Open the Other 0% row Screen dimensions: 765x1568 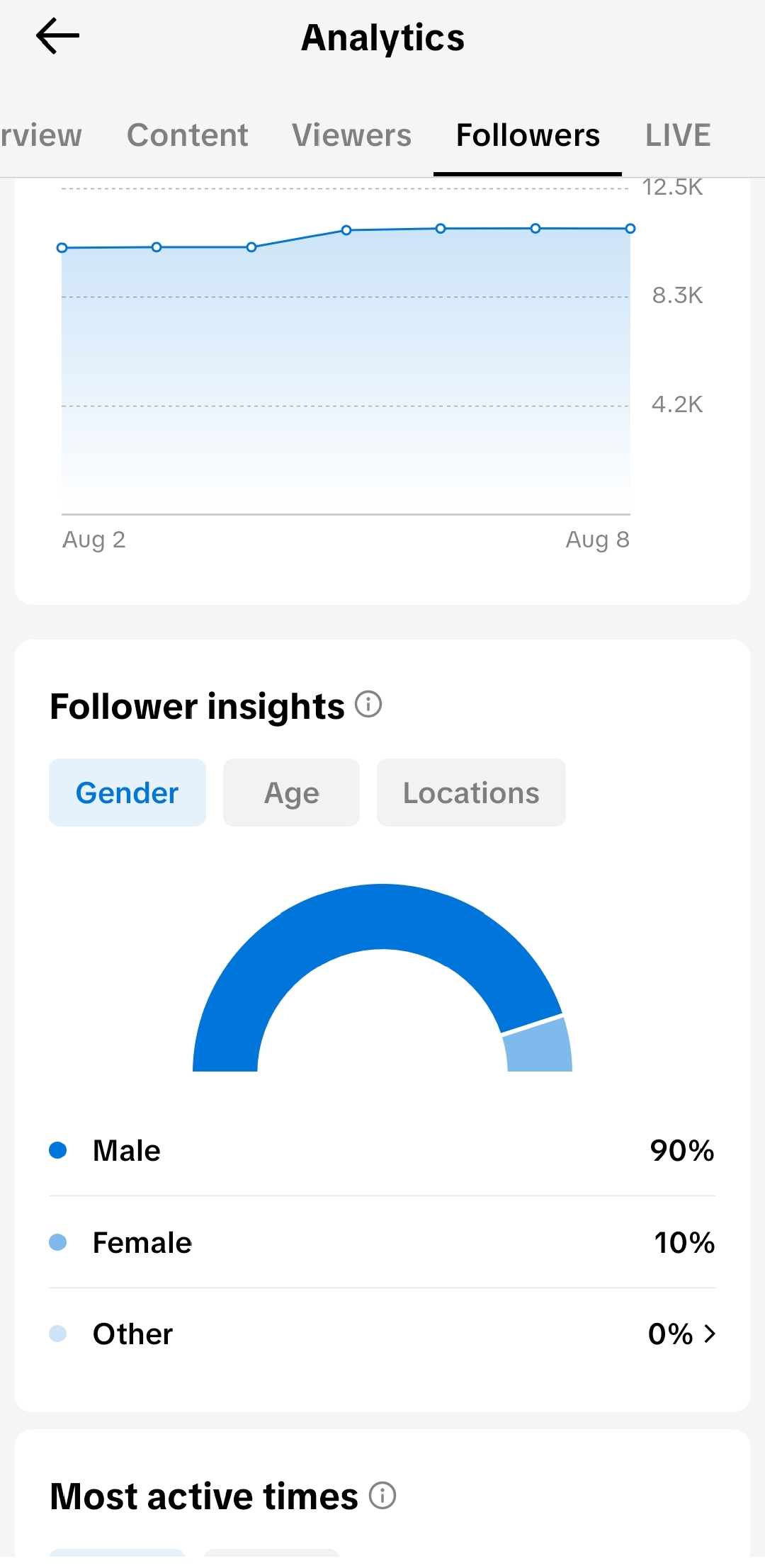click(382, 1334)
